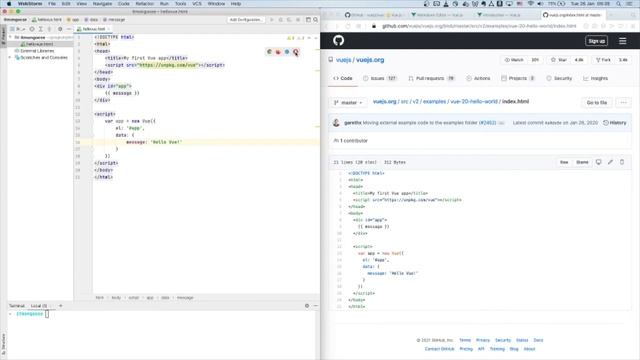Click the Watch repository button
640x360 pixels.
[x=514, y=60]
